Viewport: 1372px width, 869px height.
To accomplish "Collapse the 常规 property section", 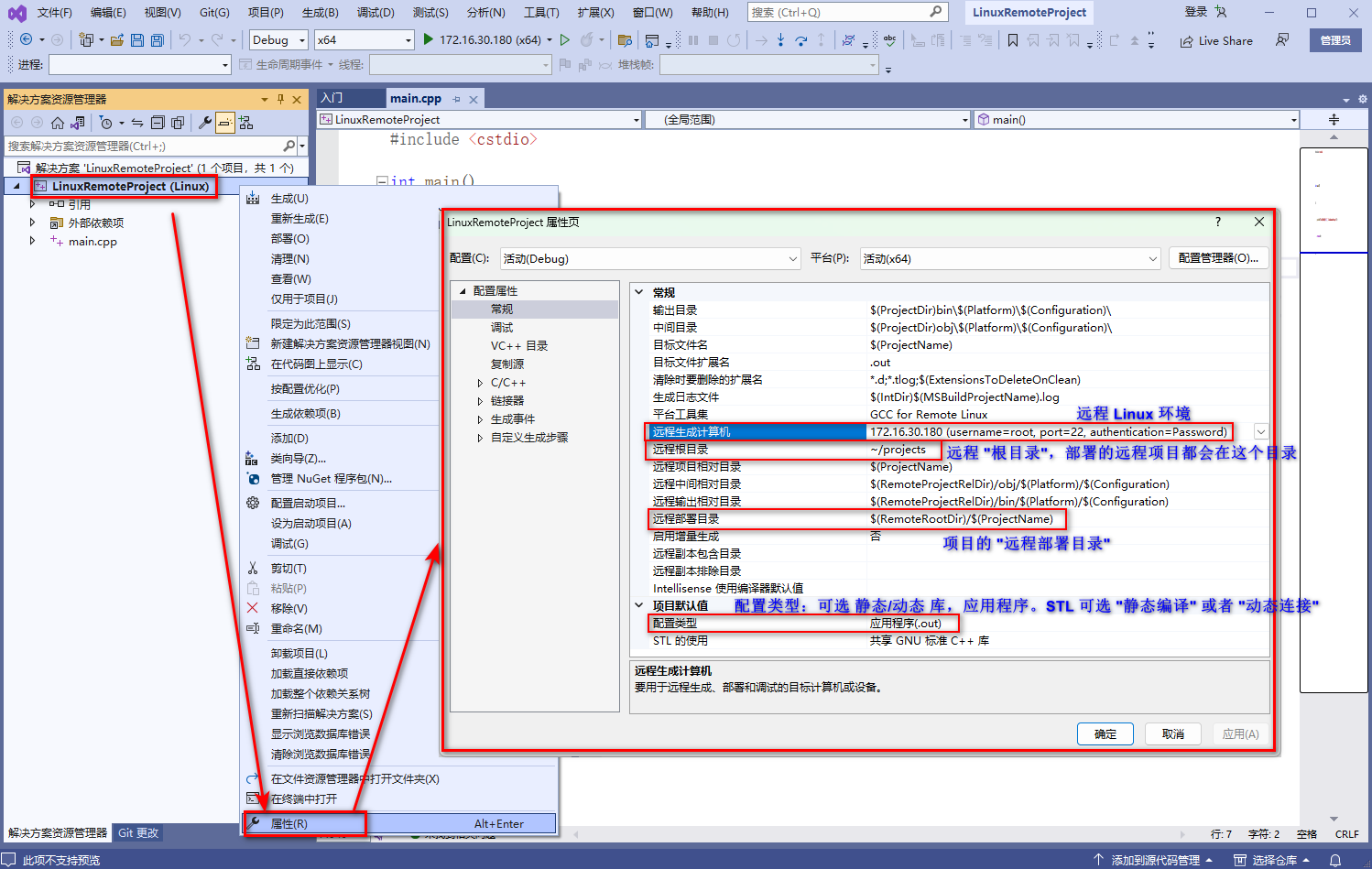I will (x=639, y=292).
